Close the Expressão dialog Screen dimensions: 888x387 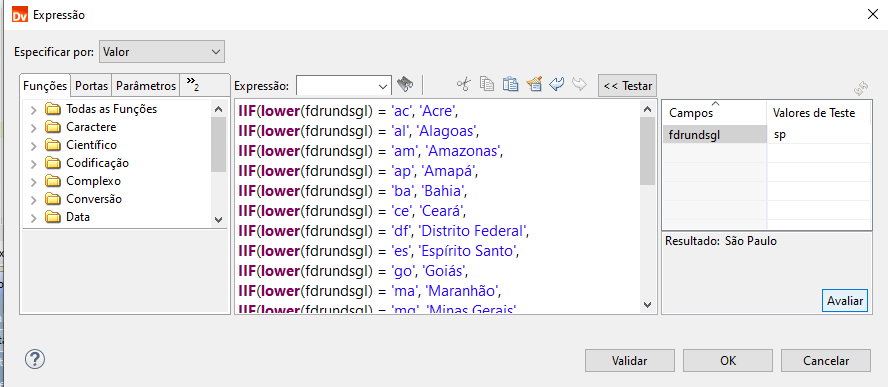point(873,15)
